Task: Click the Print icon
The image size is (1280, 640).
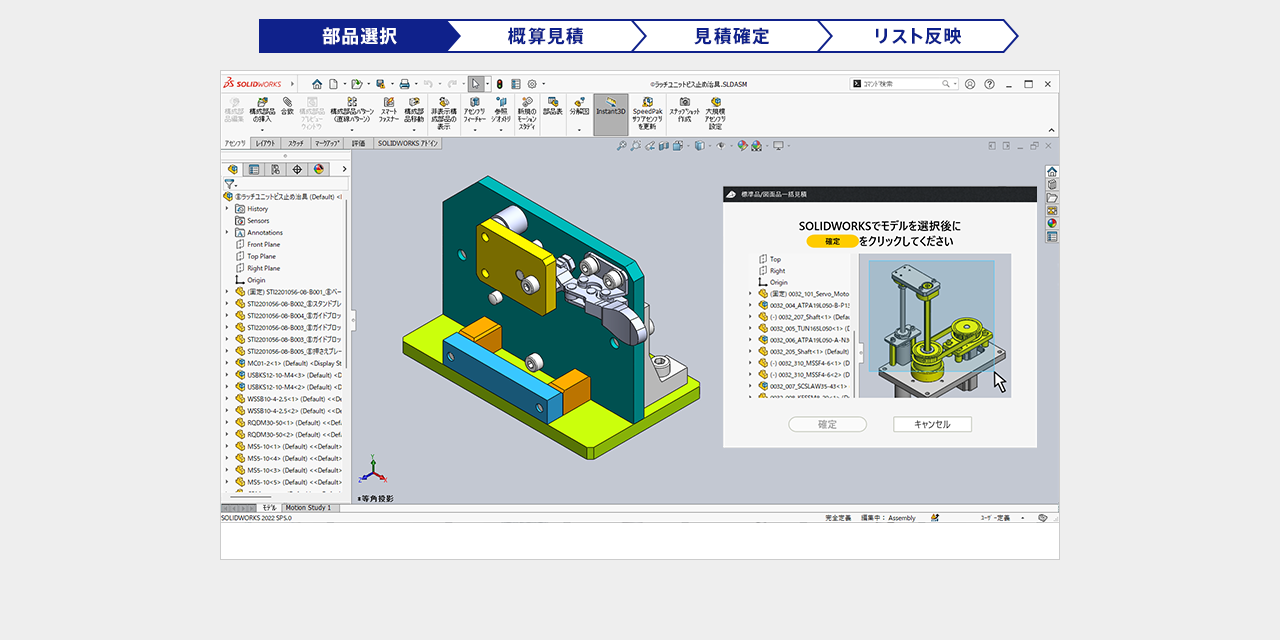Action: [405, 84]
